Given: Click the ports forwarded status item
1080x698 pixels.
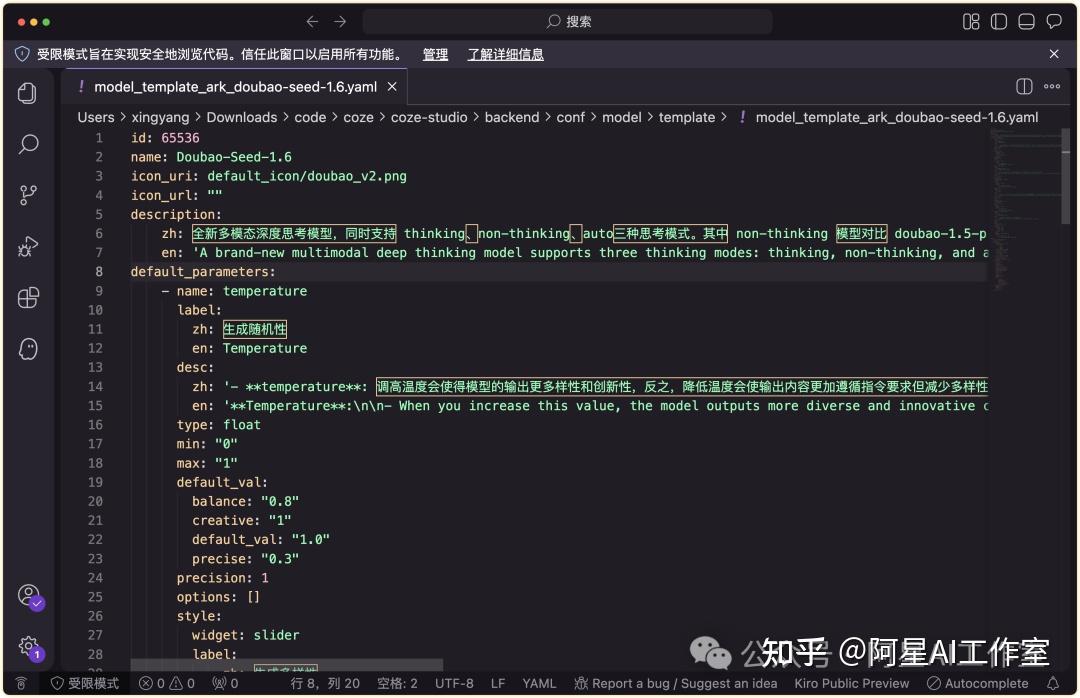Looking at the screenshot, I should pos(225,683).
